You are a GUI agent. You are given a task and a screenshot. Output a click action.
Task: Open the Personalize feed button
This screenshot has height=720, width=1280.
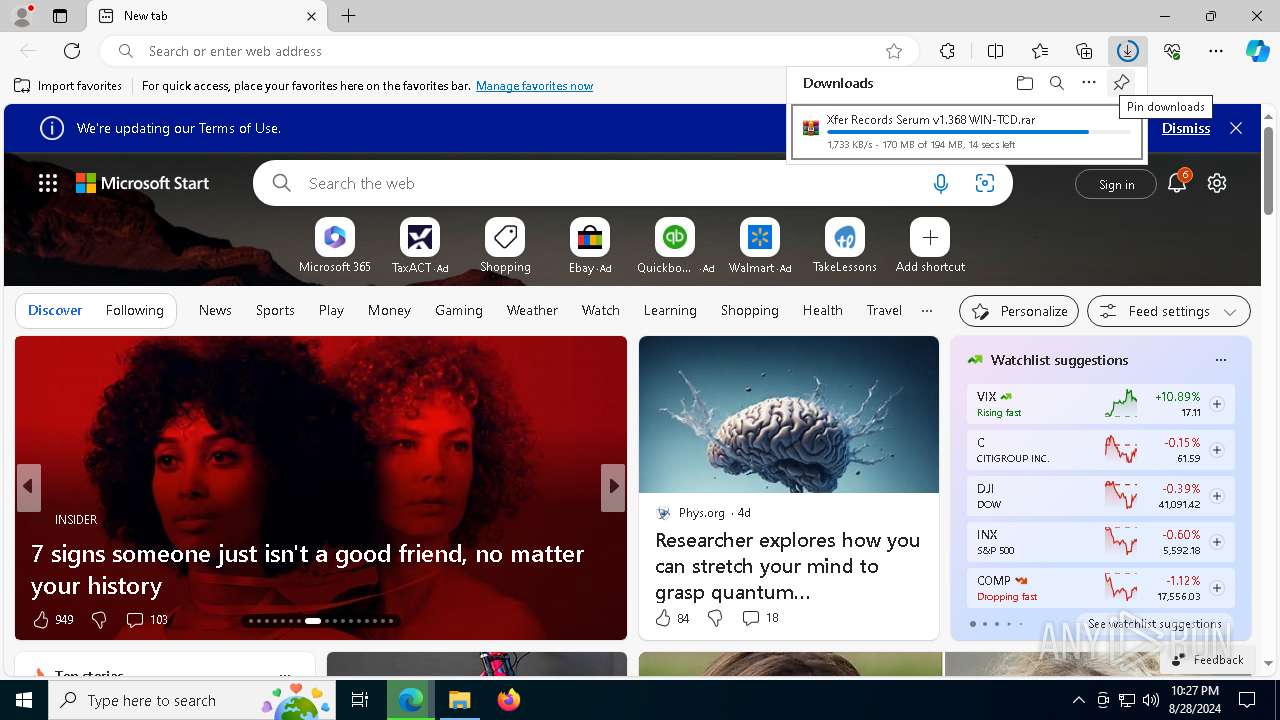1019,311
